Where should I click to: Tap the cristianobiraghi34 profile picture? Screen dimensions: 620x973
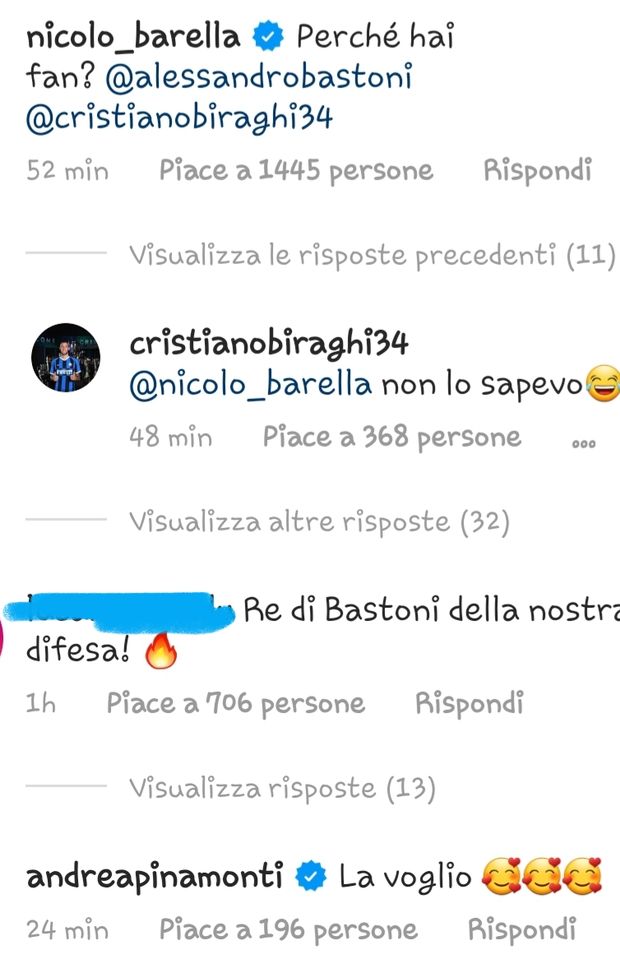66,357
